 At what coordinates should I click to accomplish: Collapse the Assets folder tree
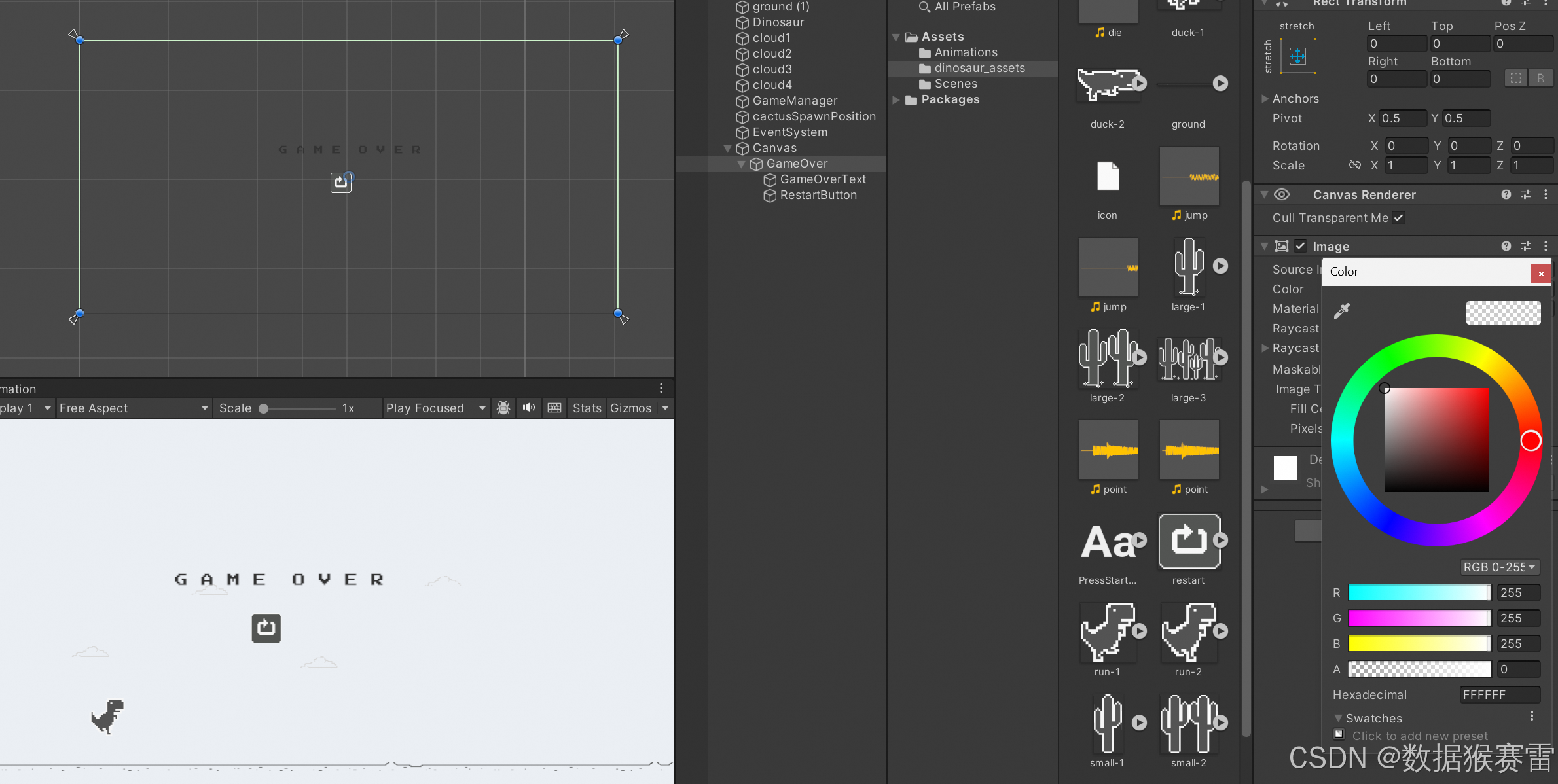coord(896,37)
